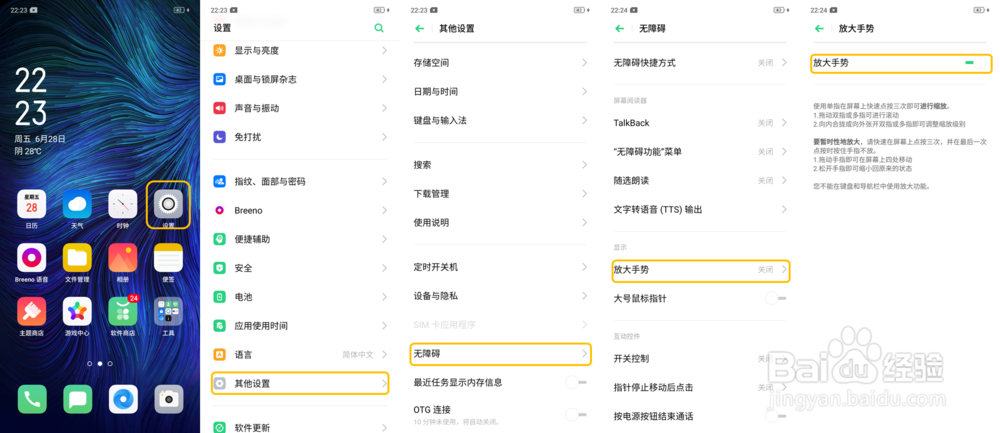
Task: Toggle the 放大手势 switch on detail page
Action: point(968,62)
